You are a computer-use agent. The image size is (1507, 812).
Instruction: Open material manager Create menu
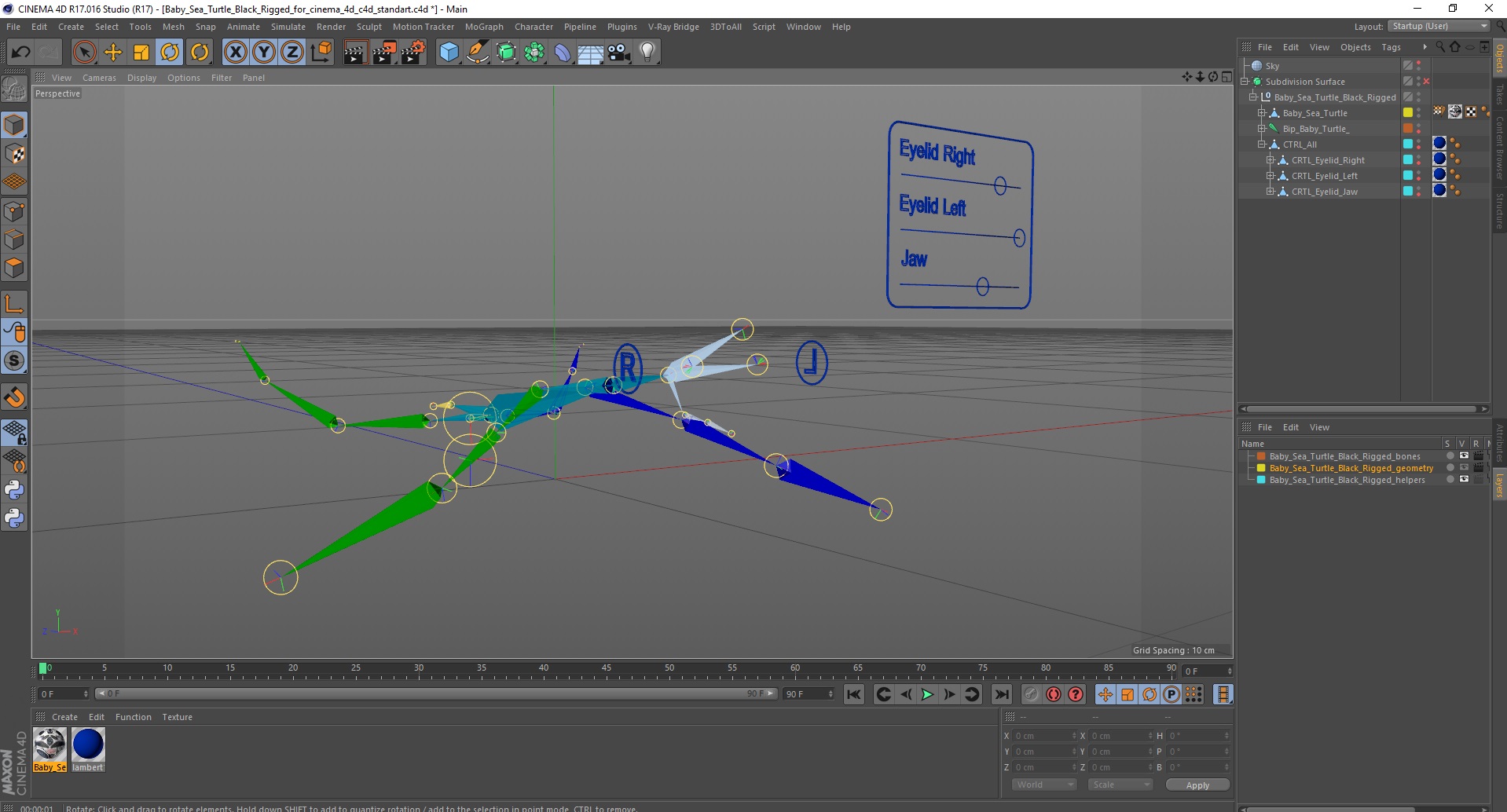[64, 717]
